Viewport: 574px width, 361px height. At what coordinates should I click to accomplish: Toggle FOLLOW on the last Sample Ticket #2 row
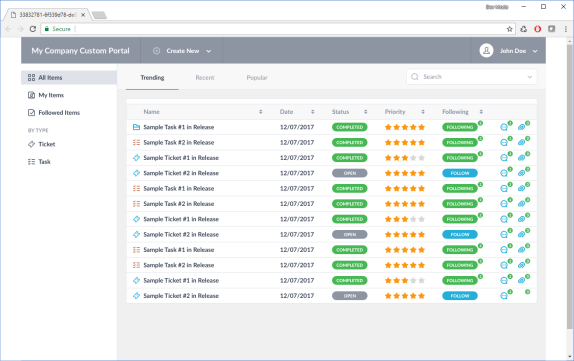point(460,296)
